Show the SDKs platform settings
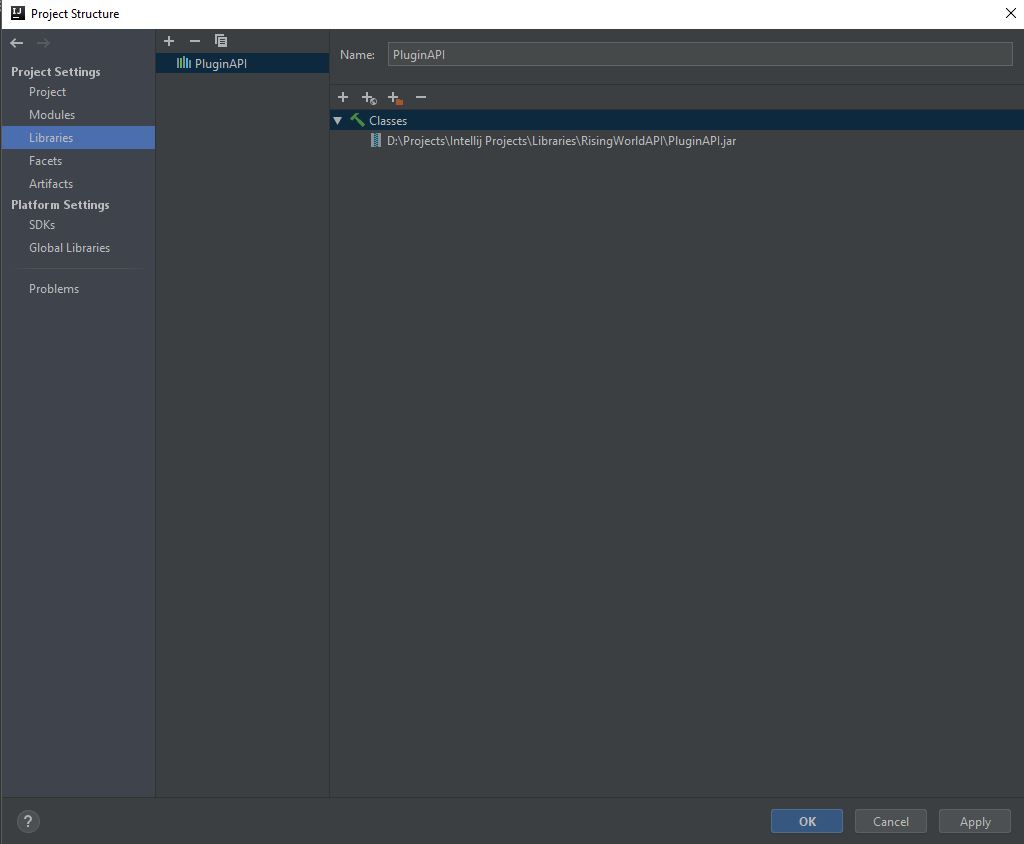The width and height of the screenshot is (1024, 844). (42, 225)
